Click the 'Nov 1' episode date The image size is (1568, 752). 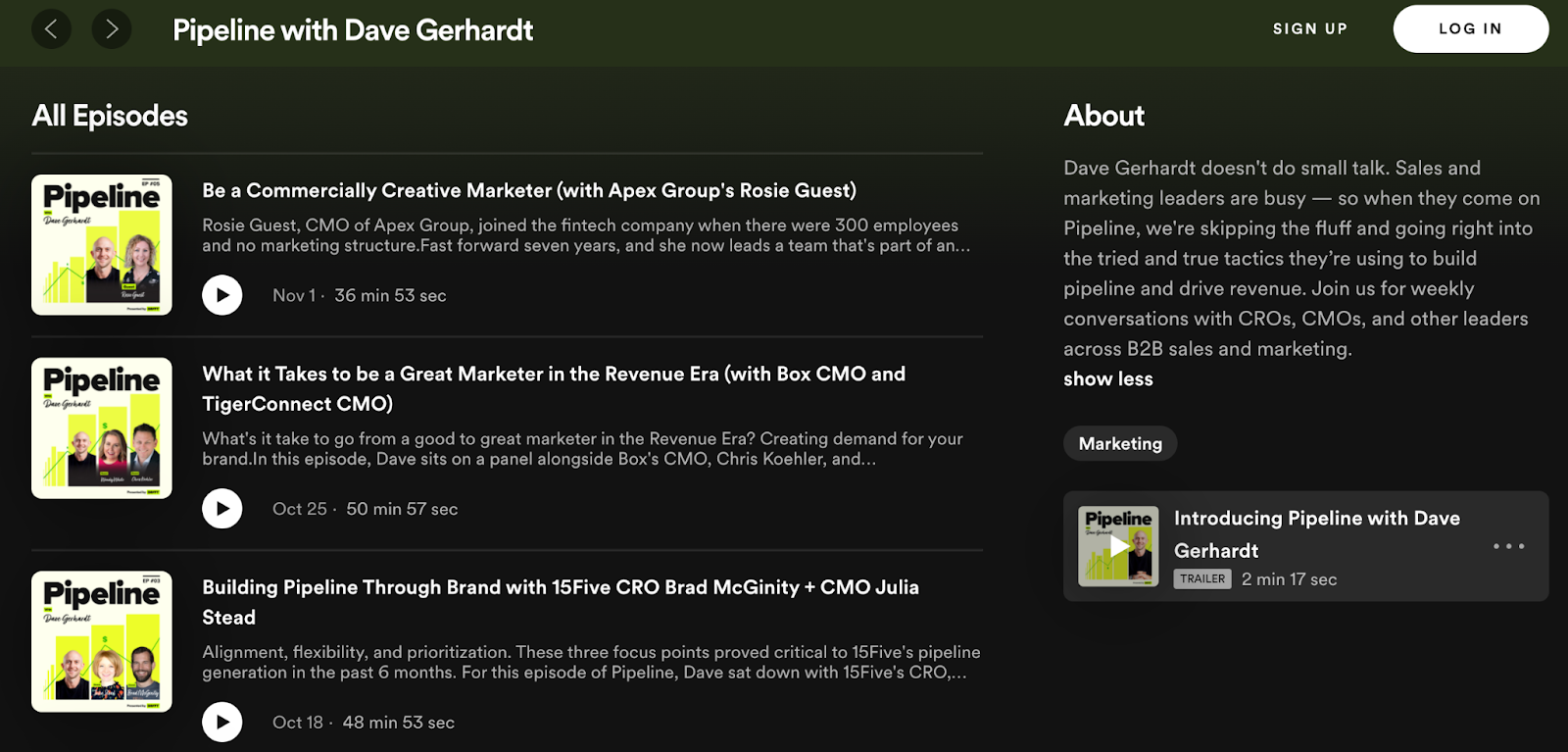pyautogui.click(x=294, y=295)
